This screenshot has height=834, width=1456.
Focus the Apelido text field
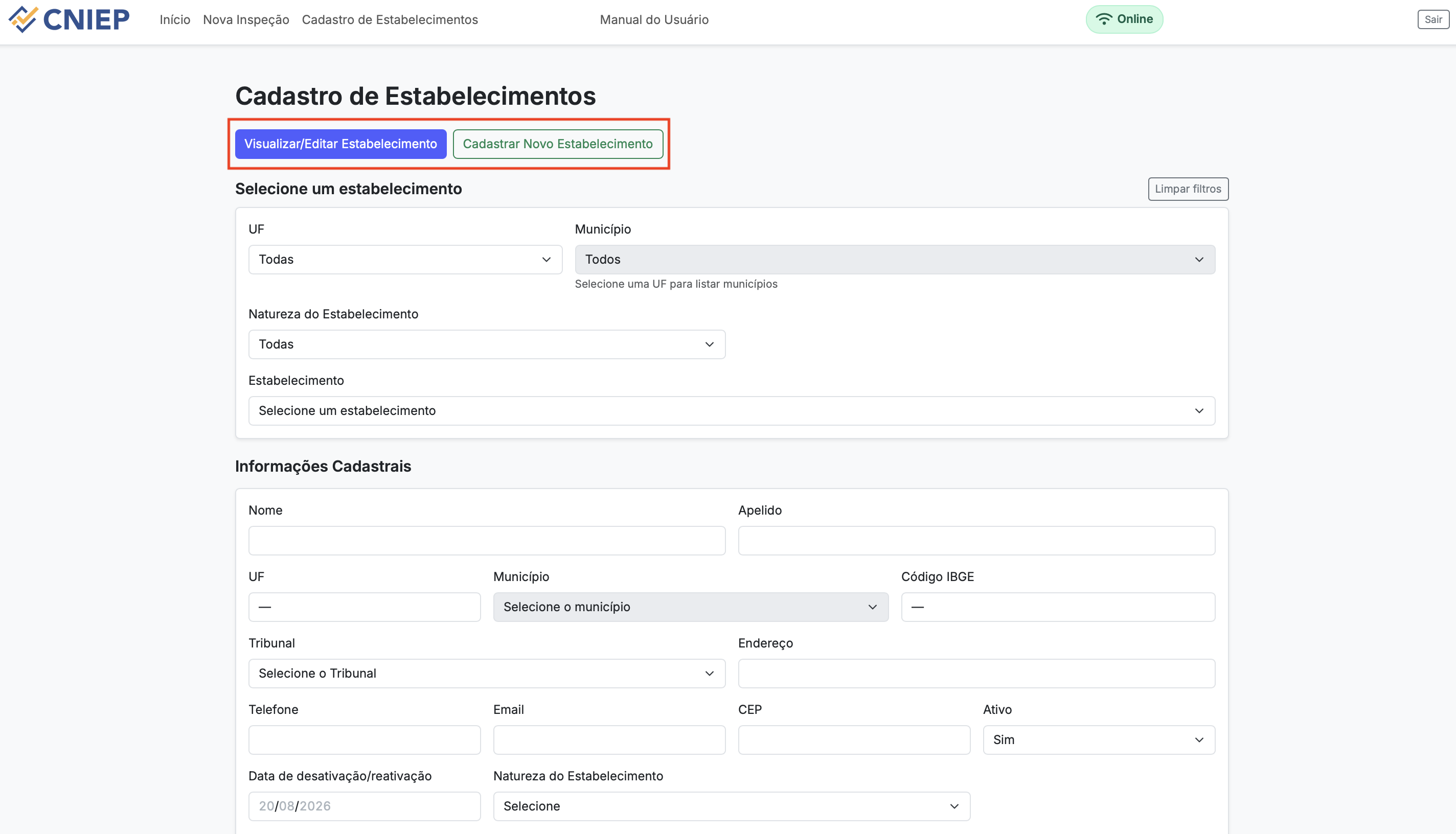tap(976, 541)
